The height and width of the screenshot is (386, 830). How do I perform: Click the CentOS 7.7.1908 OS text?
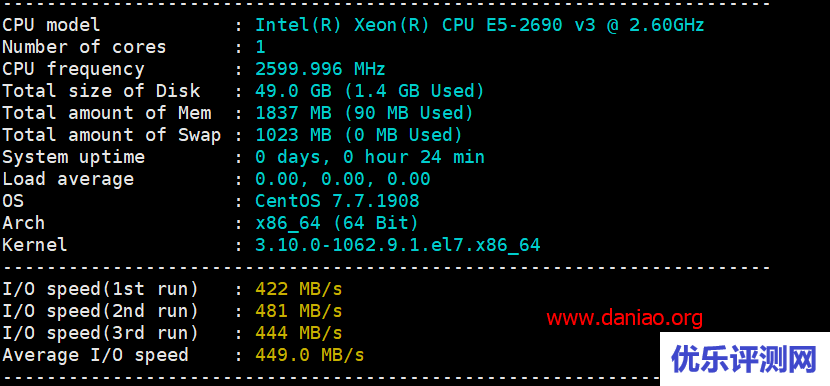pyautogui.click(x=337, y=201)
